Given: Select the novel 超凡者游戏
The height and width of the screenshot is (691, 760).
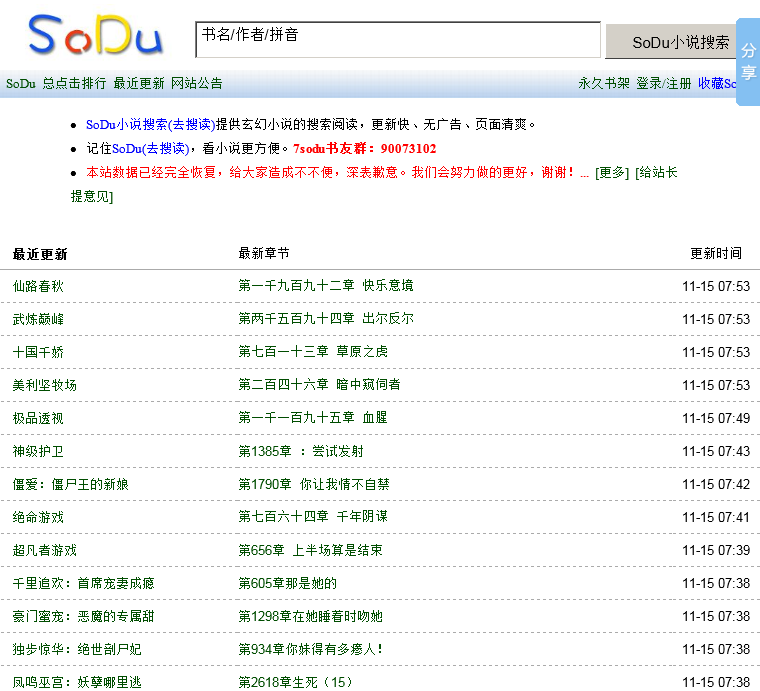Looking at the screenshot, I should [x=45, y=550].
